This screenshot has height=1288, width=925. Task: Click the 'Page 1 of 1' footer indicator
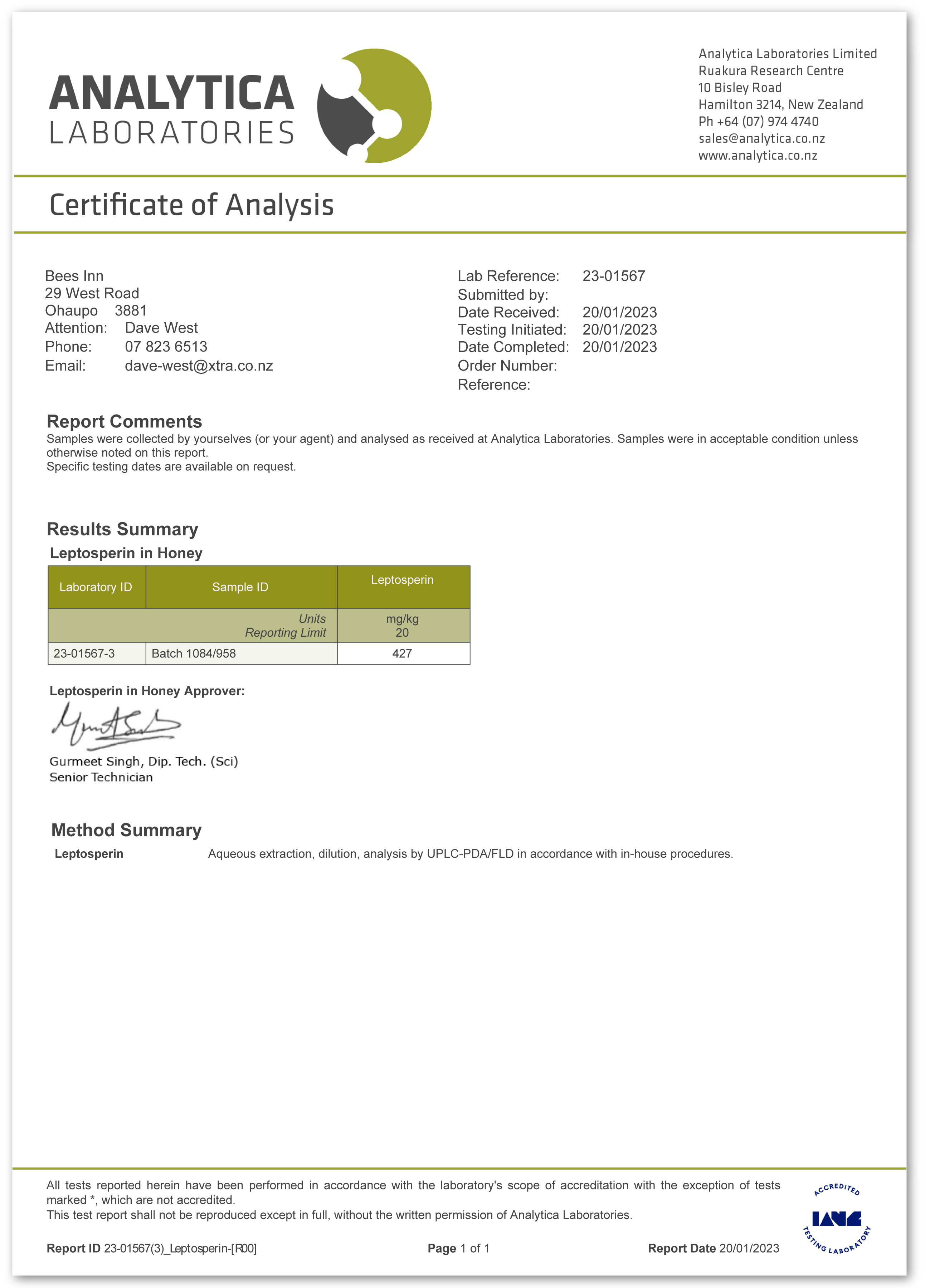[458, 1248]
